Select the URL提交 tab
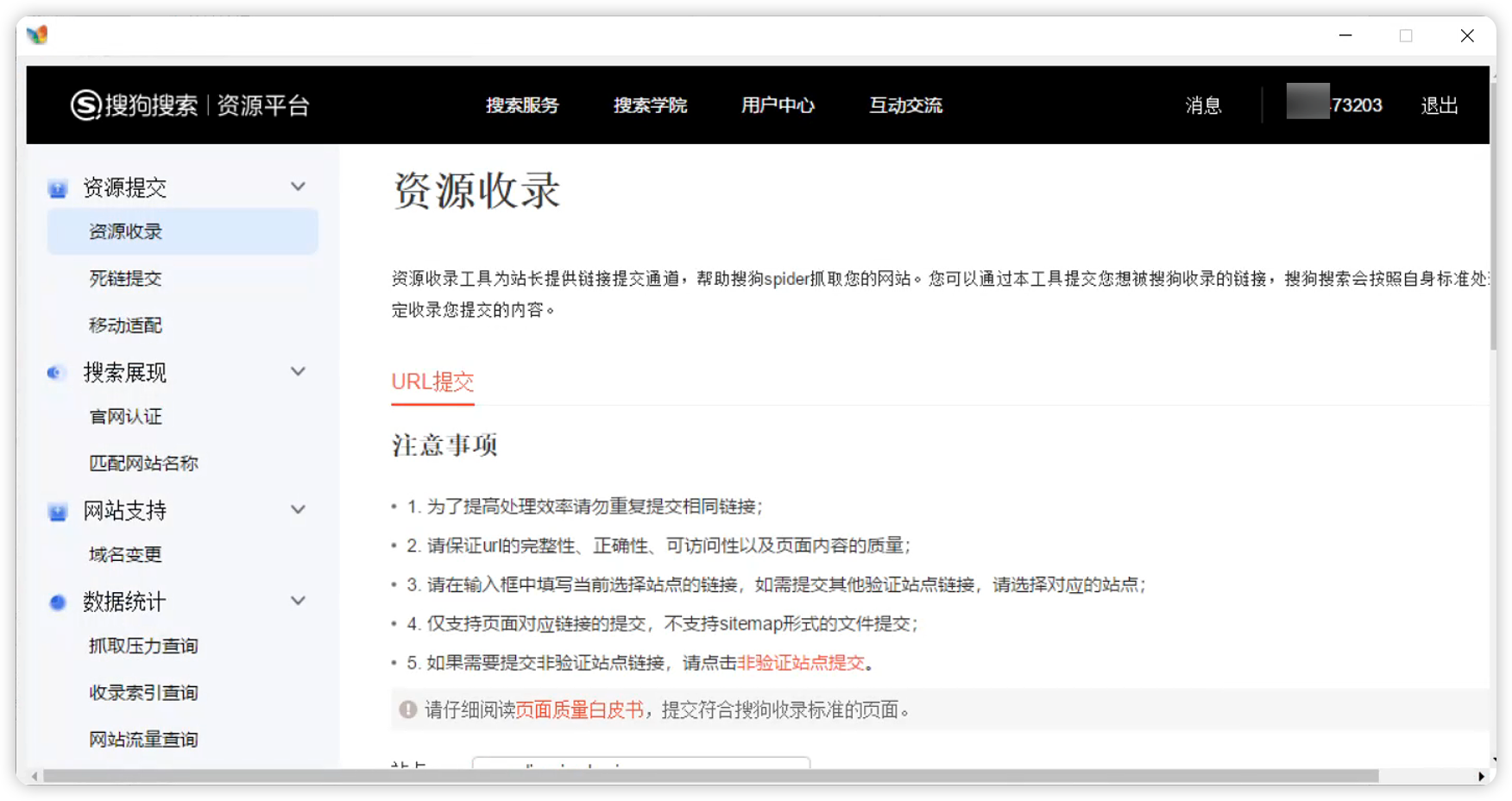 (x=432, y=382)
